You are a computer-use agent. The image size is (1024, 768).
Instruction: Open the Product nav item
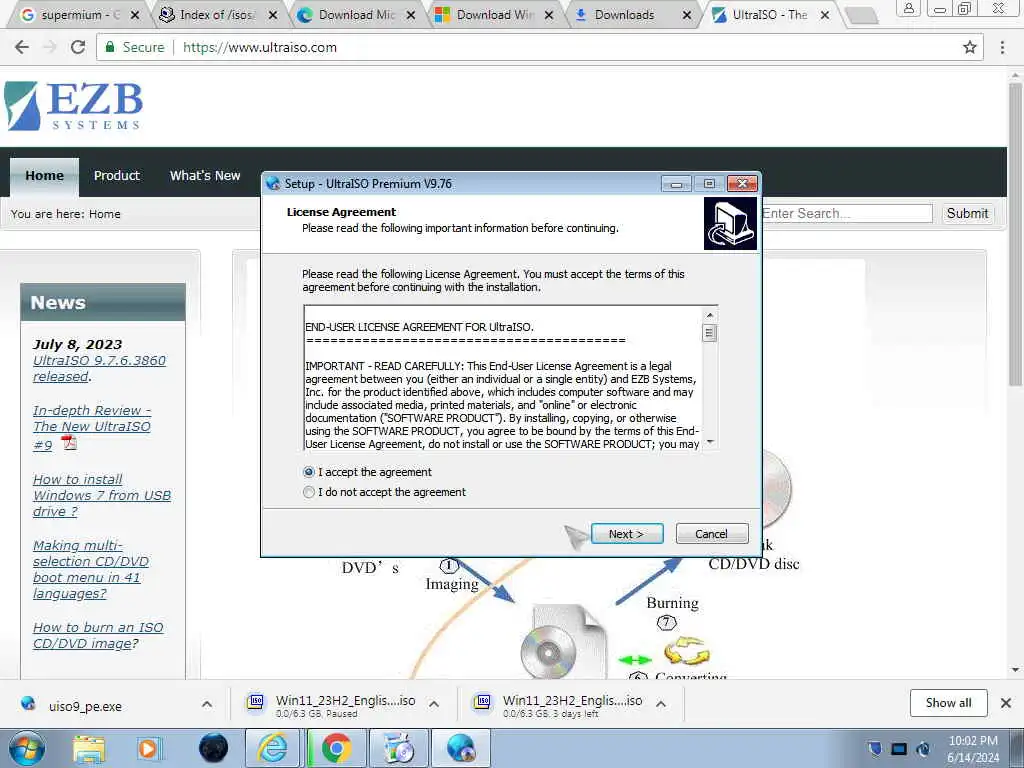click(x=117, y=176)
